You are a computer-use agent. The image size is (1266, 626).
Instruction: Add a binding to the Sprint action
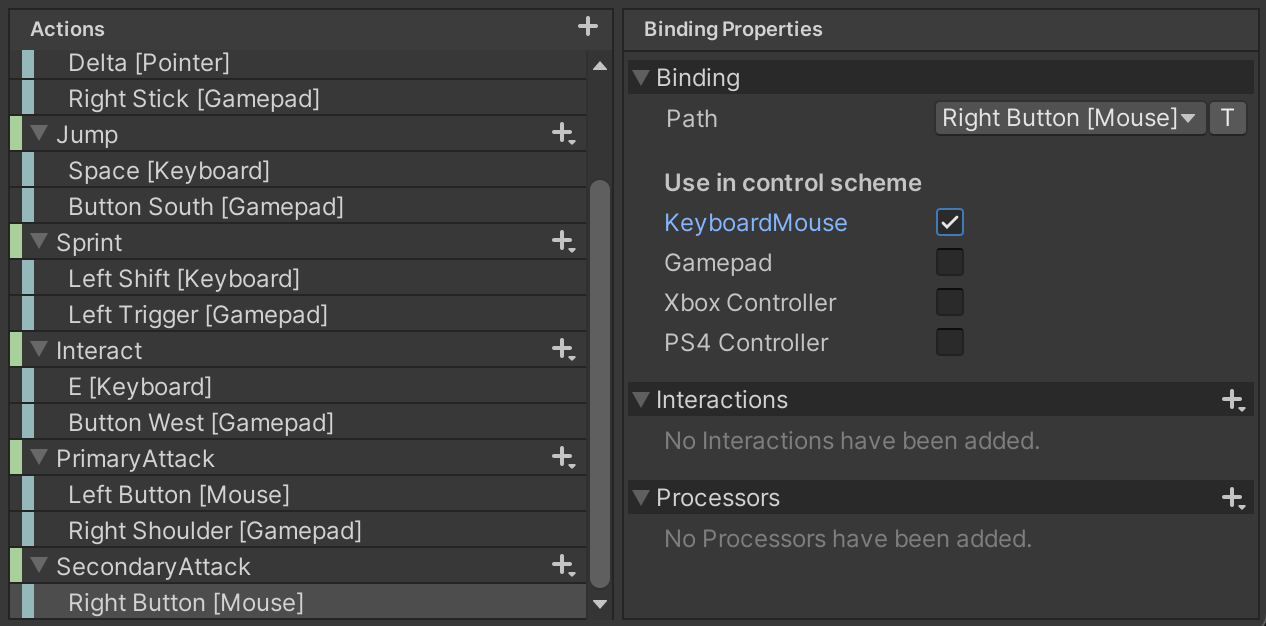pos(564,242)
